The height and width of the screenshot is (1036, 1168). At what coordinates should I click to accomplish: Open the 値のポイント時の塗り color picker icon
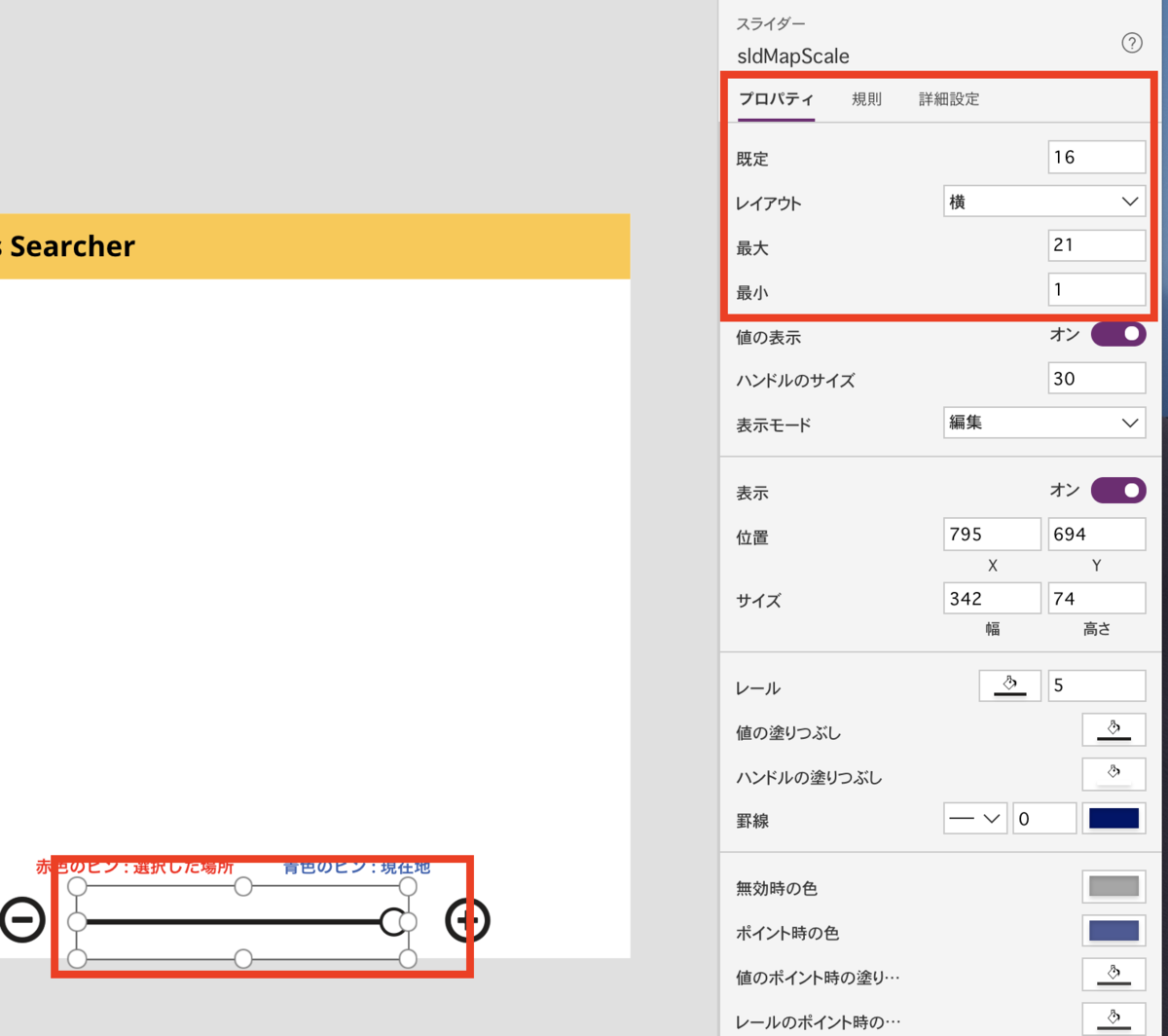point(1113,974)
